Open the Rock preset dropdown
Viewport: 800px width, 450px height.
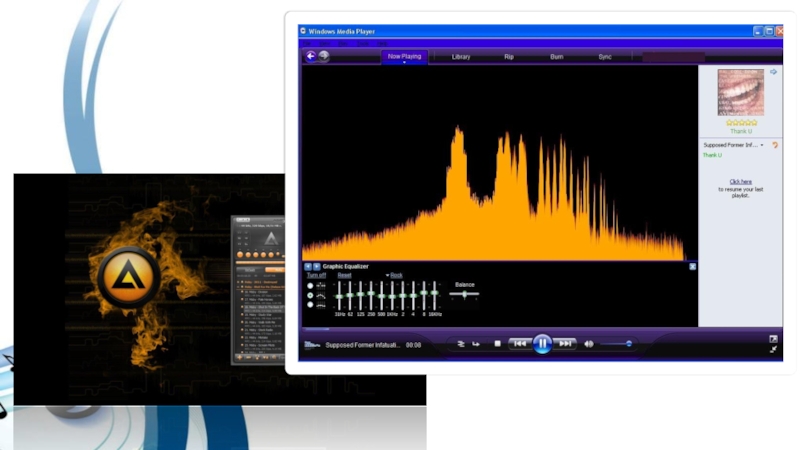394,276
